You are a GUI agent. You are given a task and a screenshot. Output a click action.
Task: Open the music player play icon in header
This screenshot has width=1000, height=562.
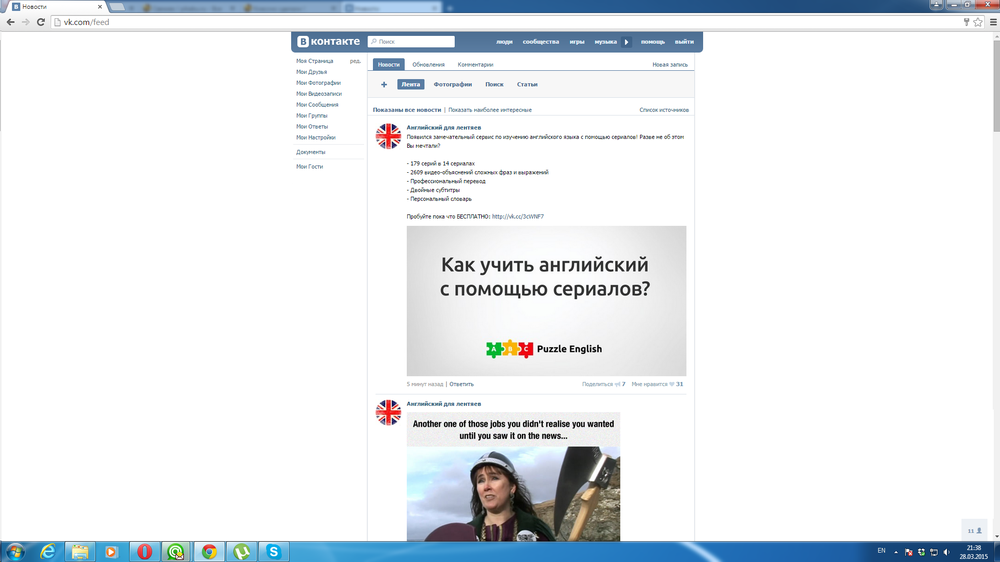[626, 41]
